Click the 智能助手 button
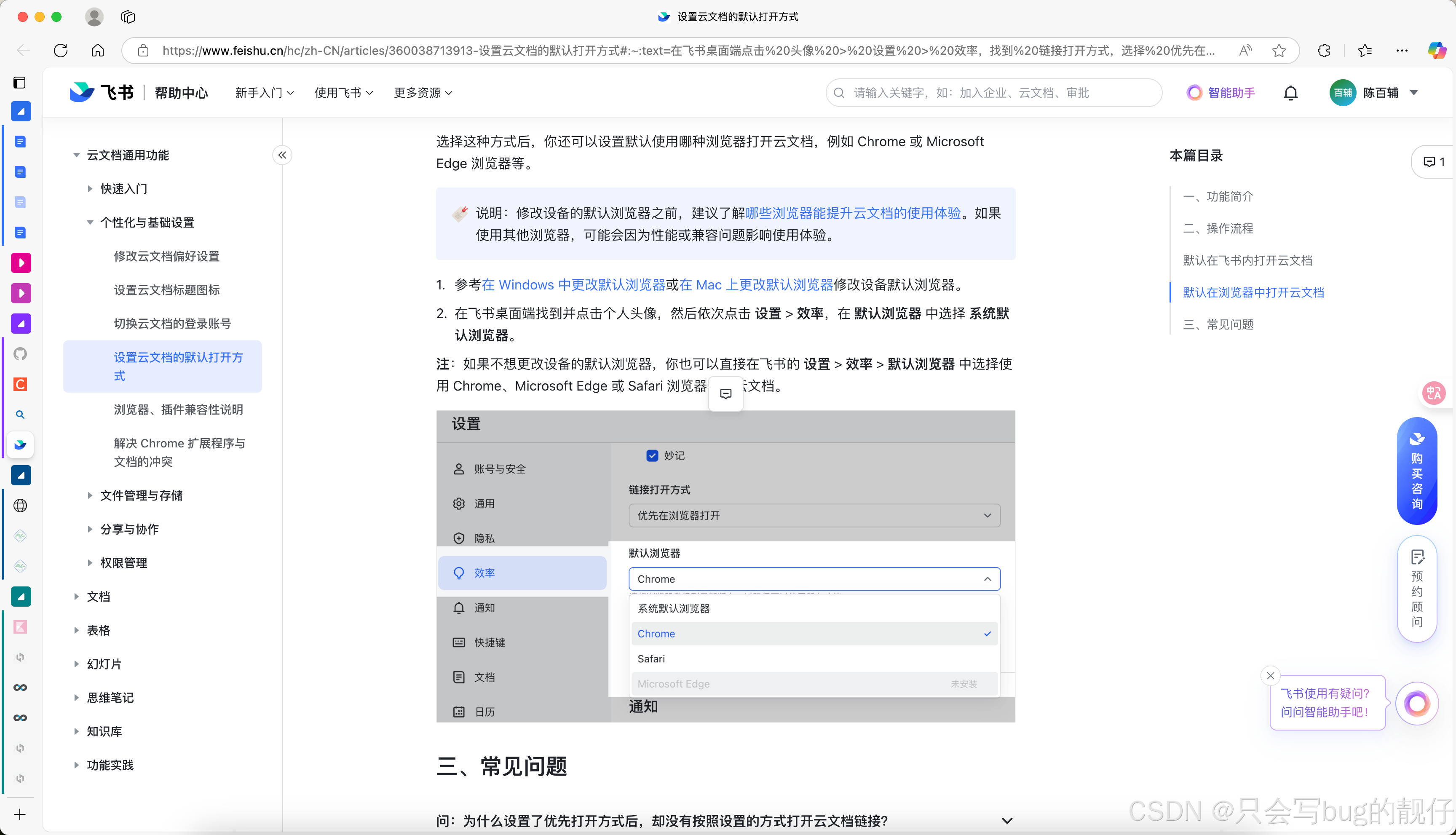Image resolution: width=1456 pixels, height=835 pixels. click(x=1221, y=93)
